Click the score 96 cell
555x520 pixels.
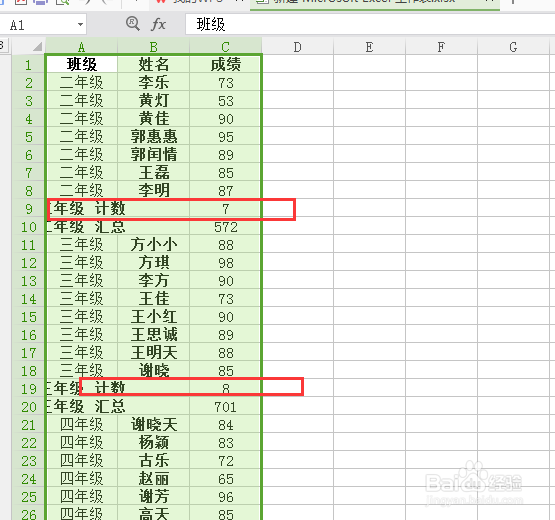pyautogui.click(x=225, y=497)
